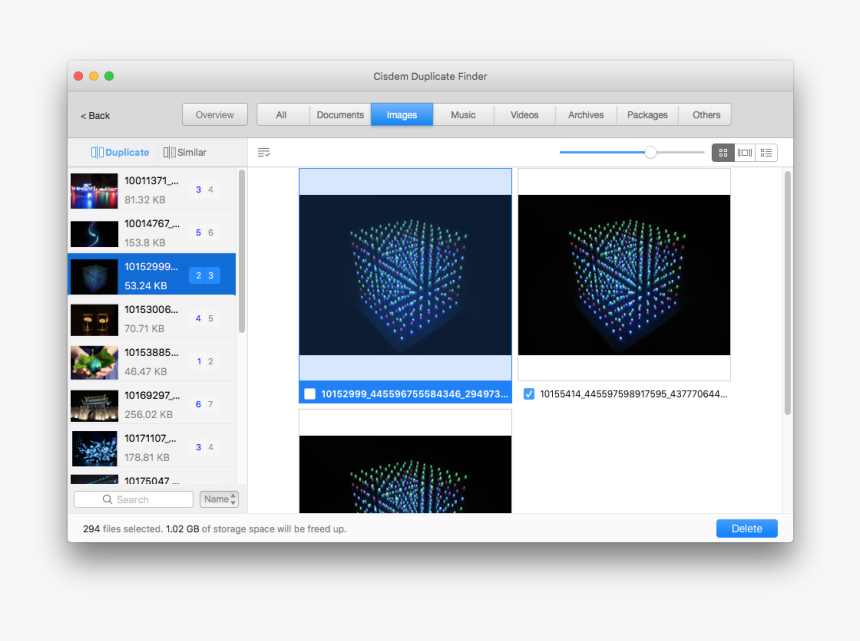860x641 pixels.
Task: Check the box for 10152999_445596755584346 file
Action: 310,394
